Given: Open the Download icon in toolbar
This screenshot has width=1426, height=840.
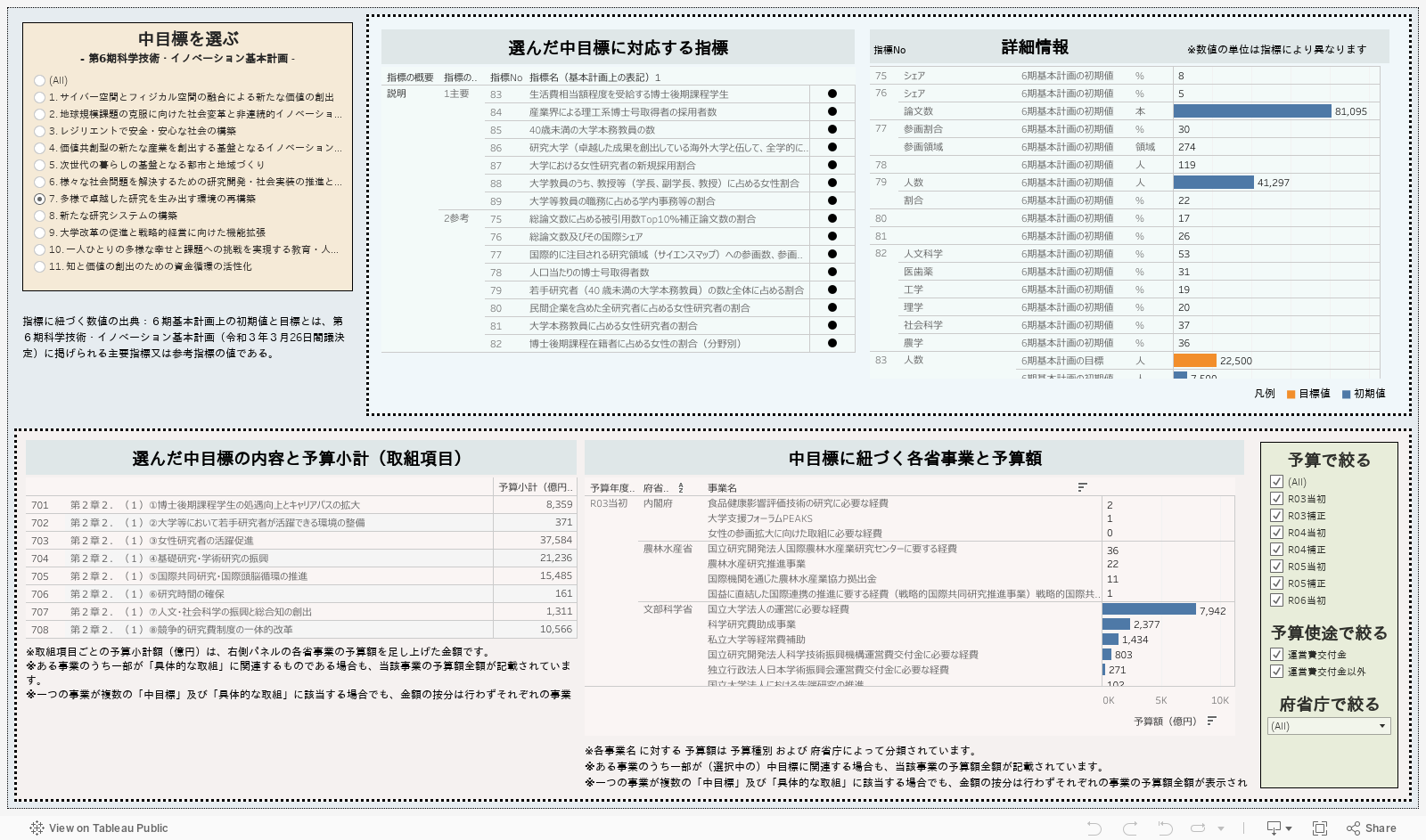Looking at the screenshot, I should pyautogui.click(x=1274, y=828).
